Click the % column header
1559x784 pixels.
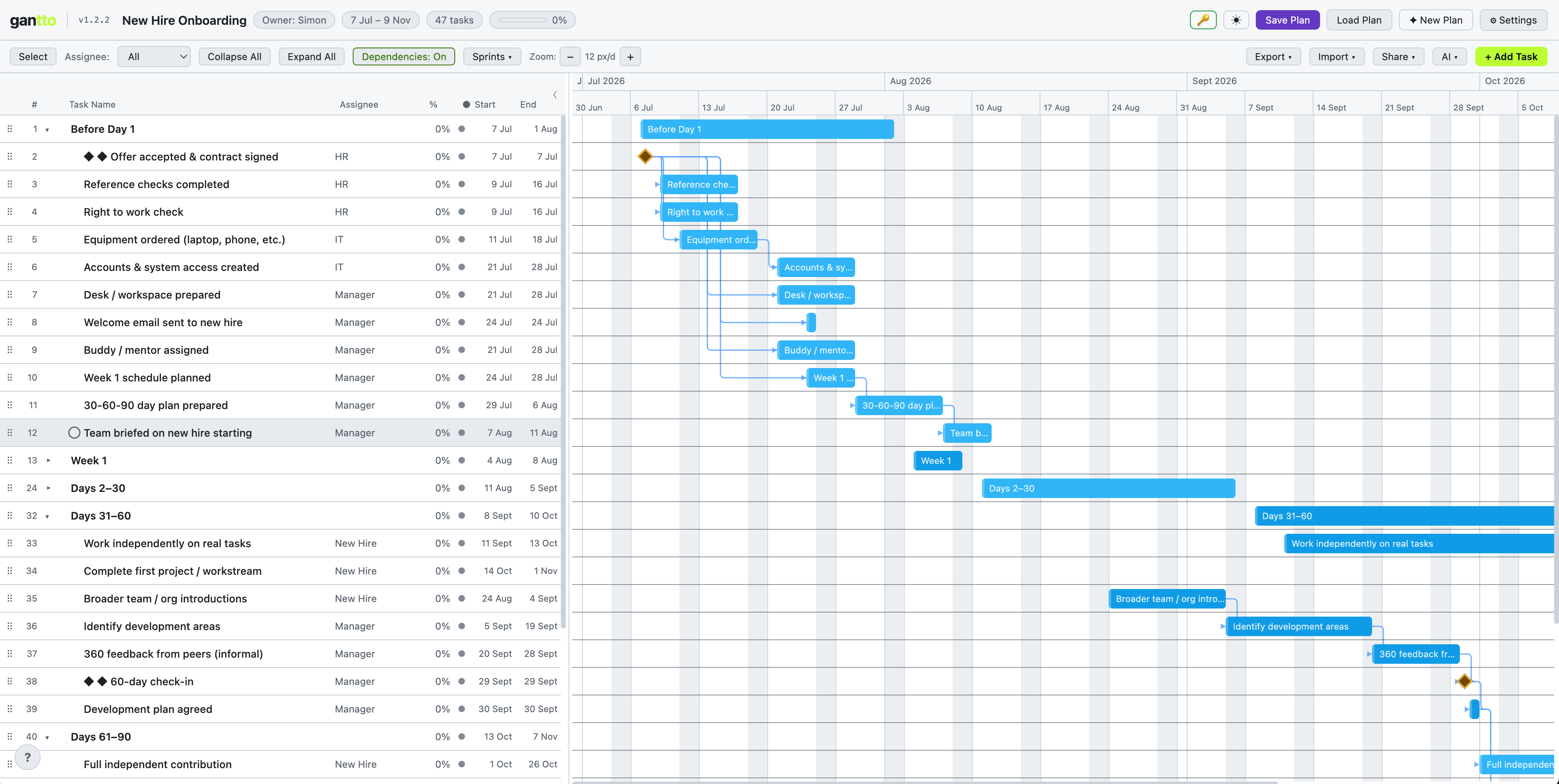click(433, 105)
